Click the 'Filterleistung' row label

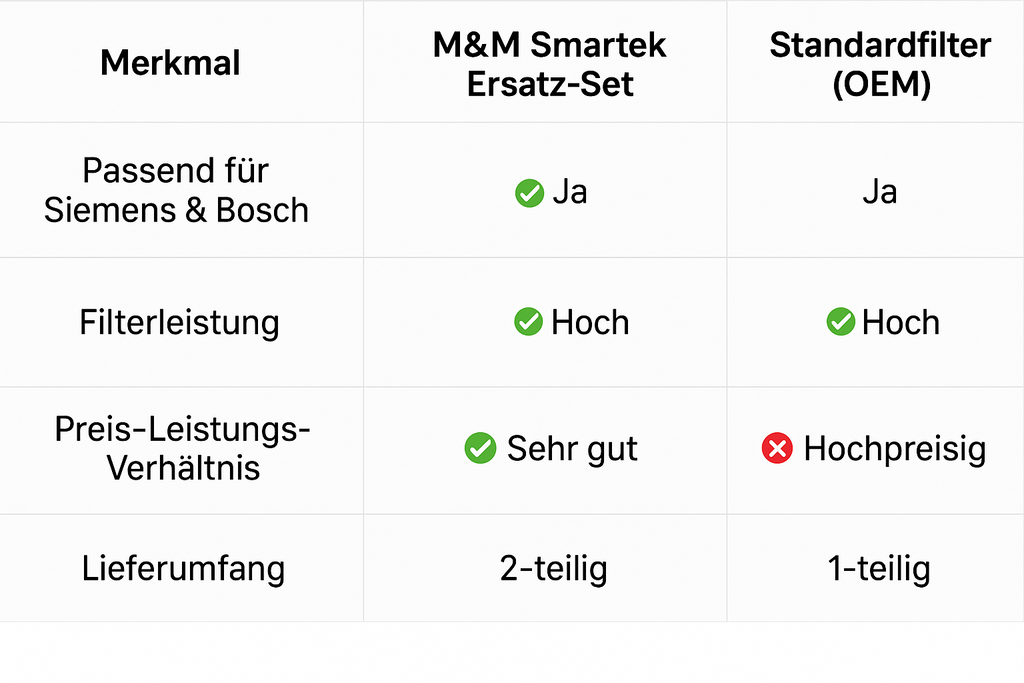click(180, 322)
